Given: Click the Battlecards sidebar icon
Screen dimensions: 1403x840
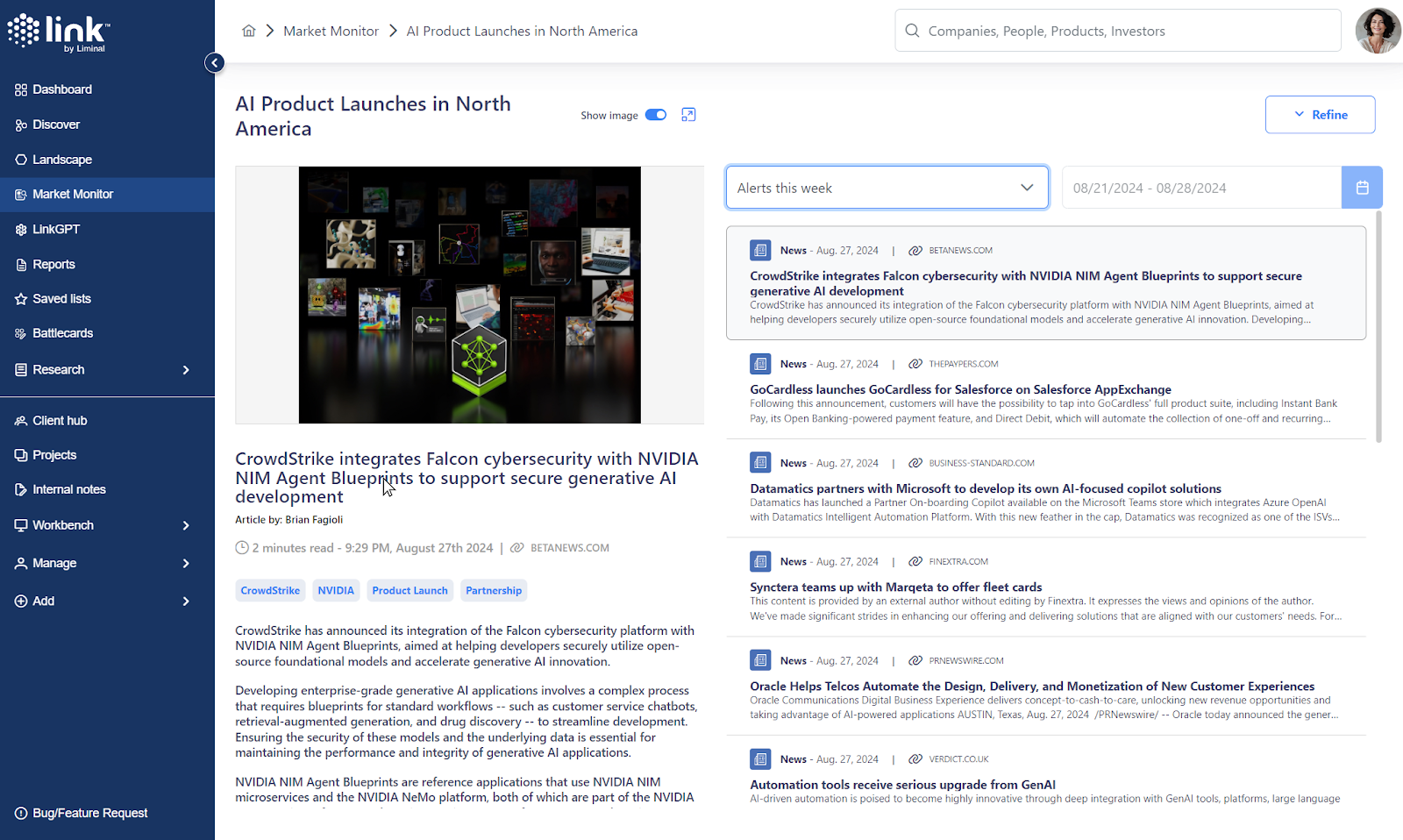Looking at the screenshot, I should pyautogui.click(x=21, y=333).
